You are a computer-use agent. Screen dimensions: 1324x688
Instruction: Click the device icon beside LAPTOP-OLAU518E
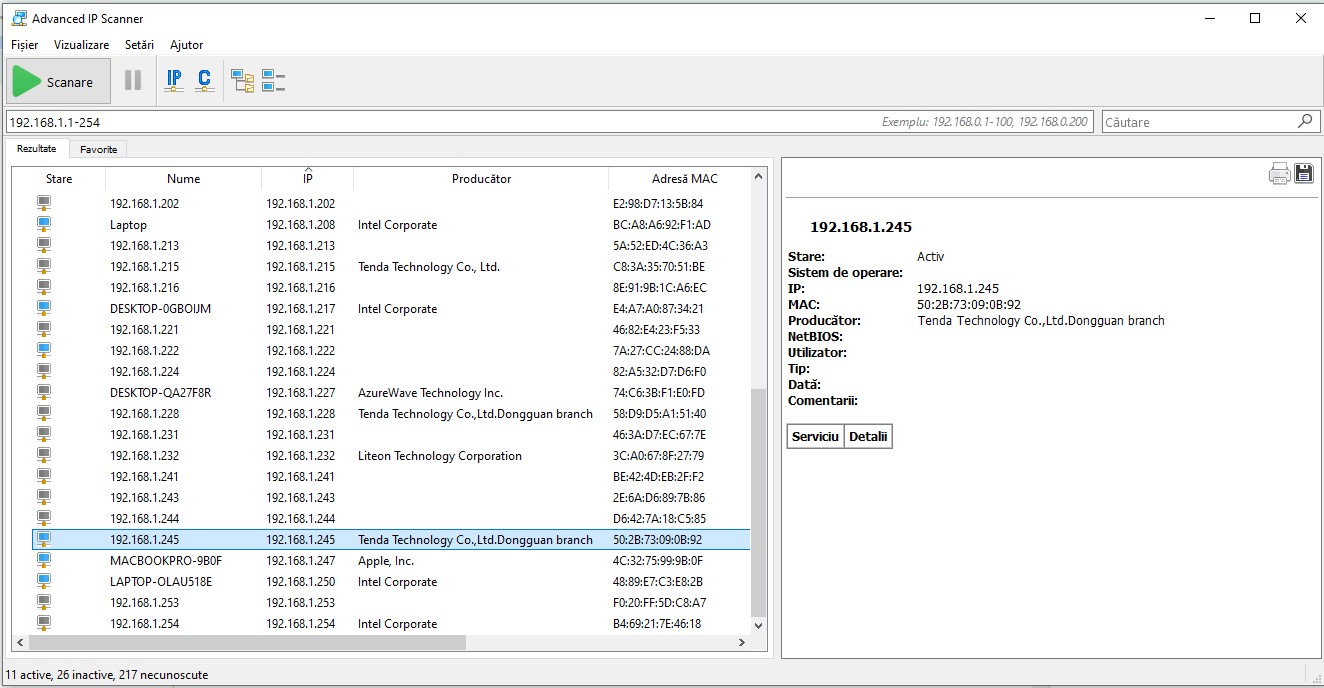click(44, 581)
